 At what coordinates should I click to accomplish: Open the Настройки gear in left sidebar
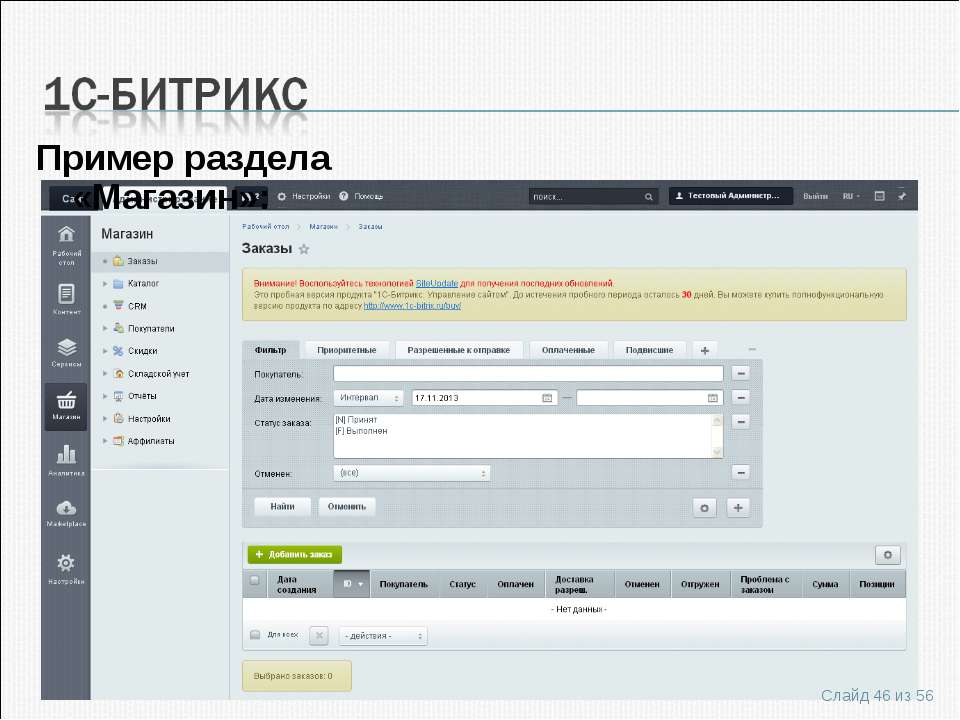pos(66,568)
